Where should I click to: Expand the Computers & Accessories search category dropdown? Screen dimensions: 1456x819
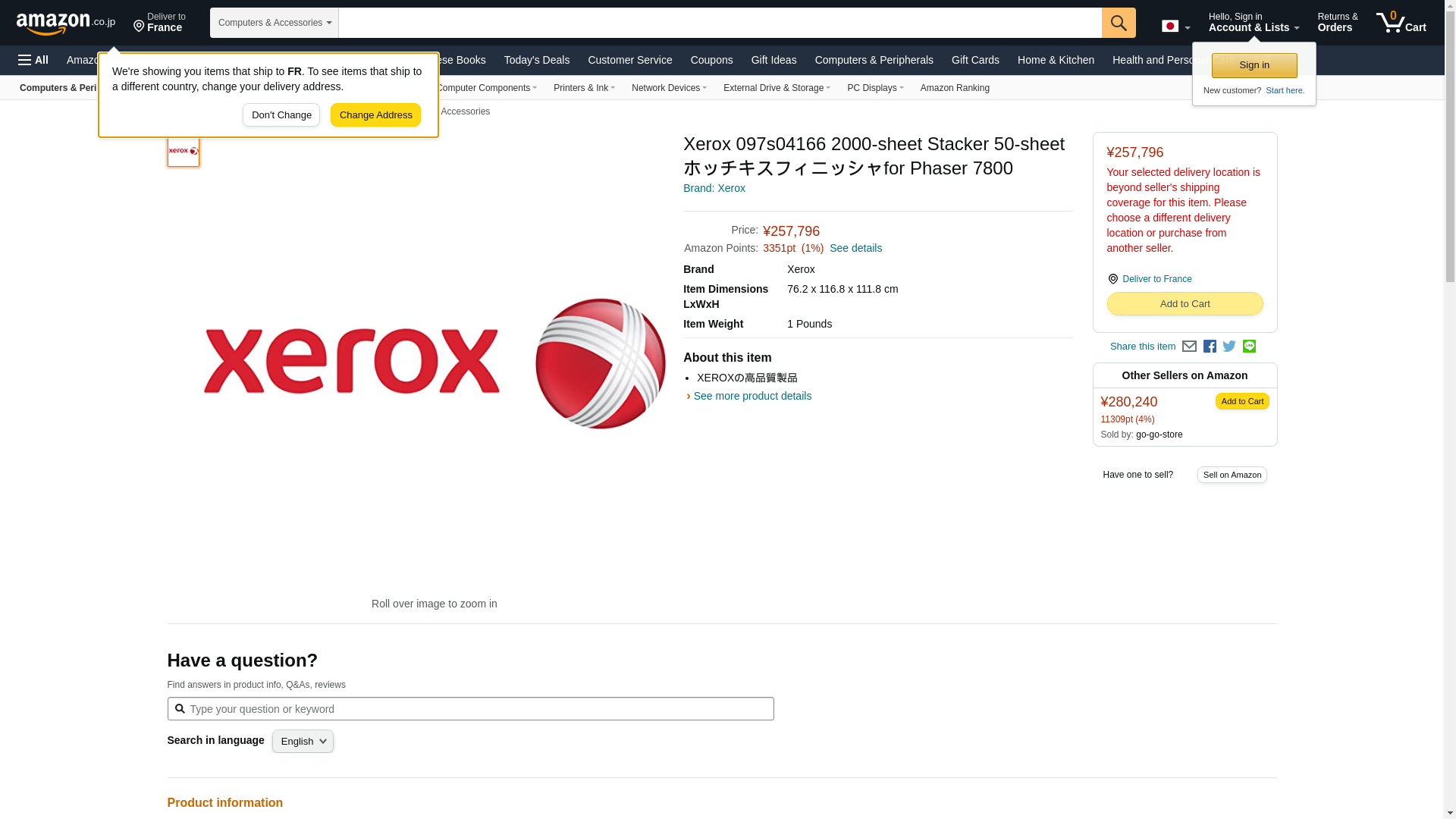(274, 23)
